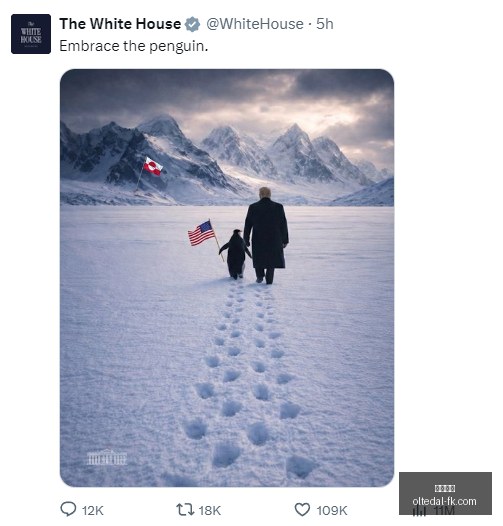Open the White House profile avatar
This screenshot has width=503, height=526.
coord(31,34)
